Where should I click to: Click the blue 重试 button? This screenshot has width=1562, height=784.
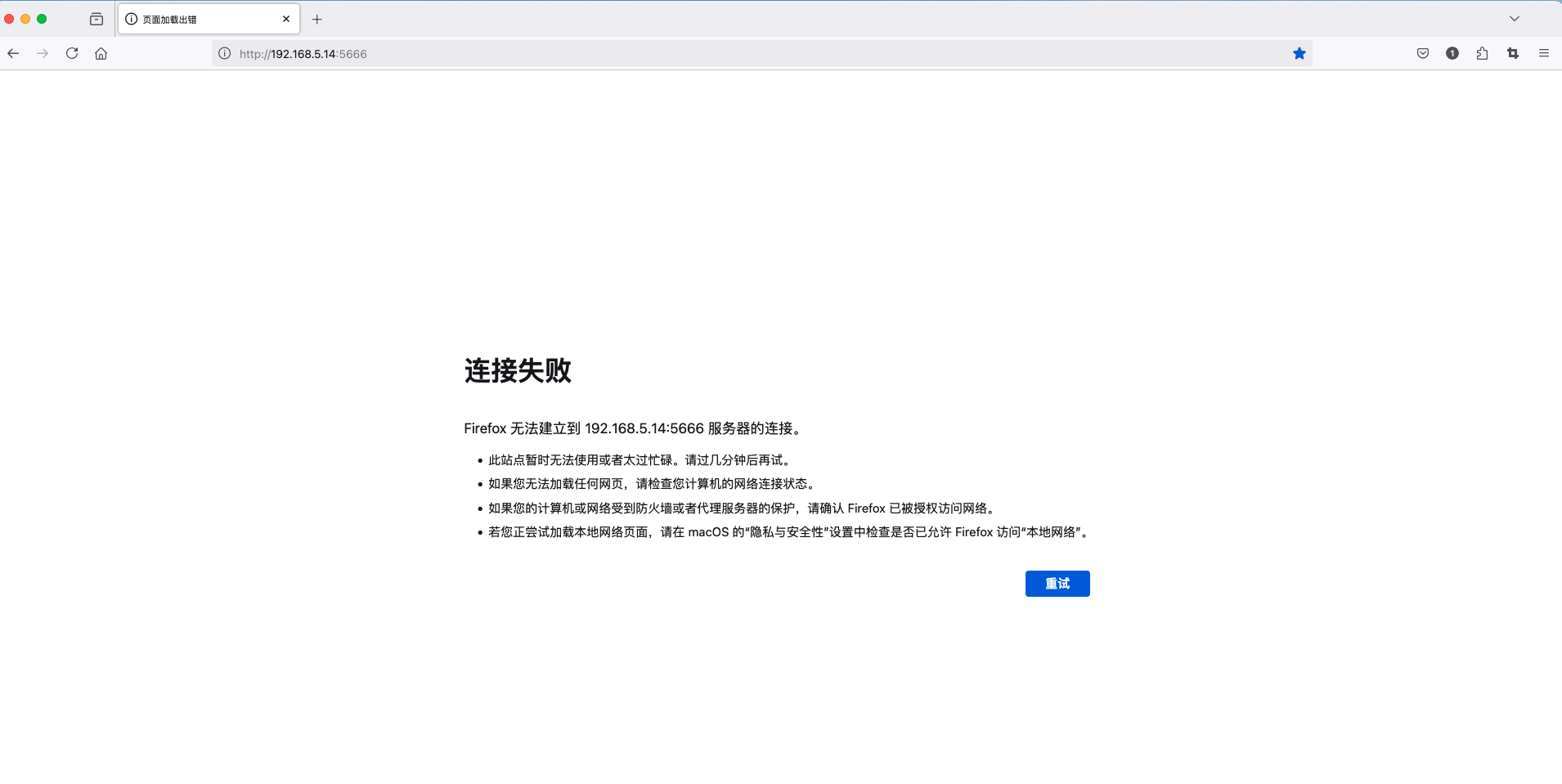(1057, 584)
